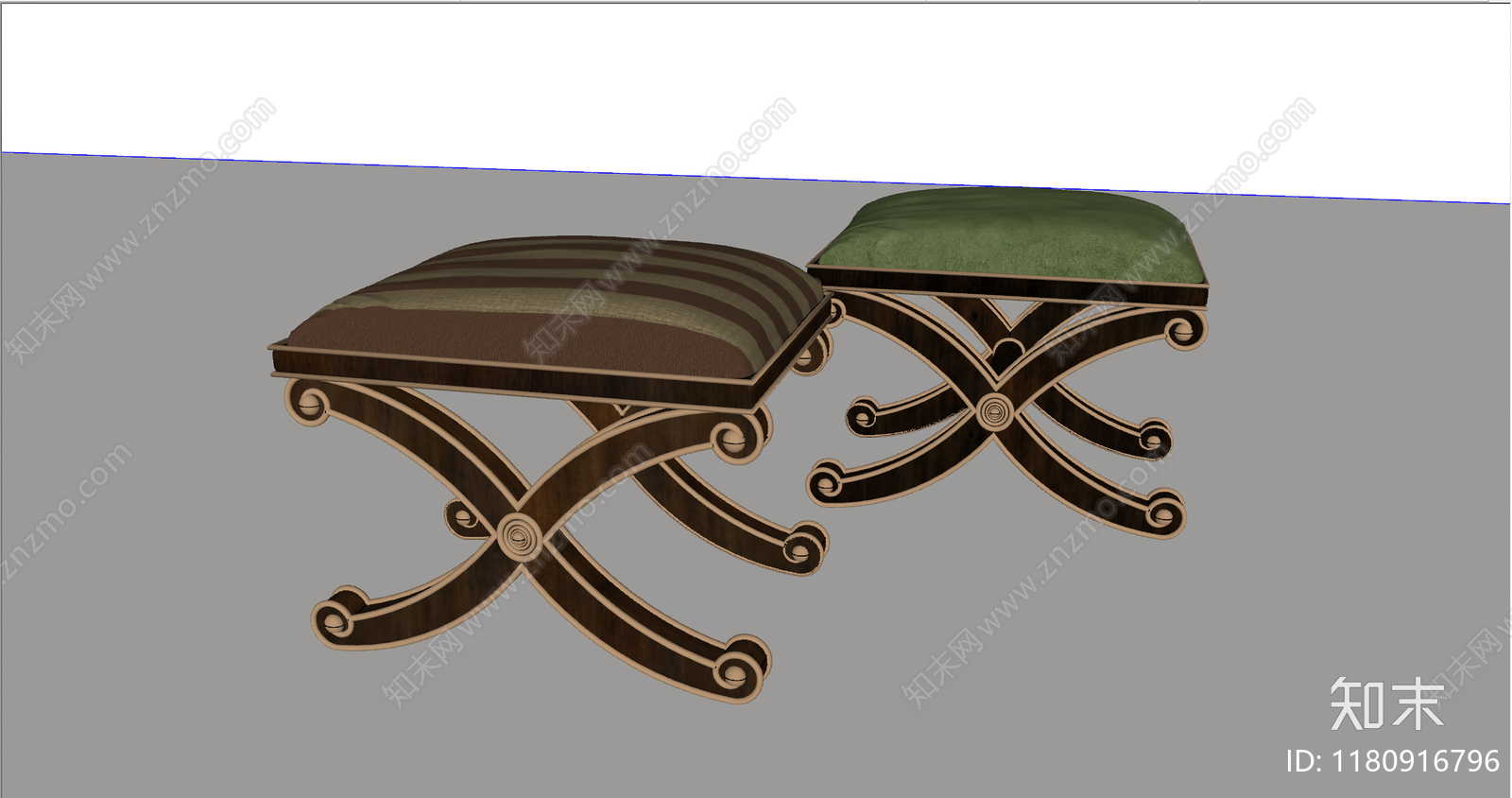
Task: Select the green cushion of the right stool
Action: pyautogui.click(x=1011, y=237)
